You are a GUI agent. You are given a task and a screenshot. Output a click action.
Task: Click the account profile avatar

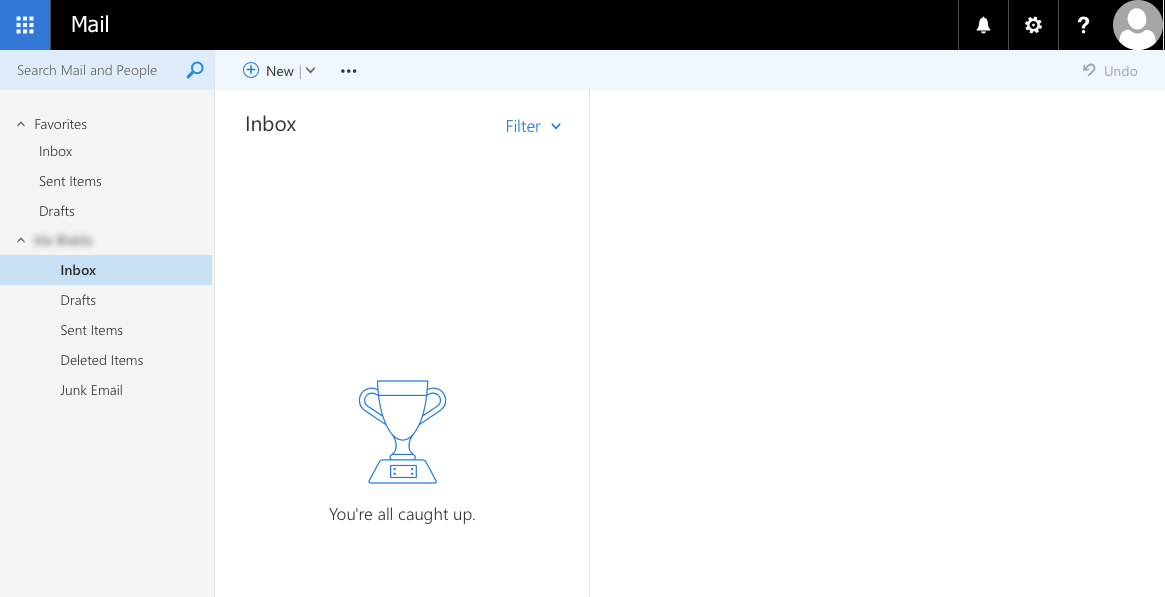1137,25
